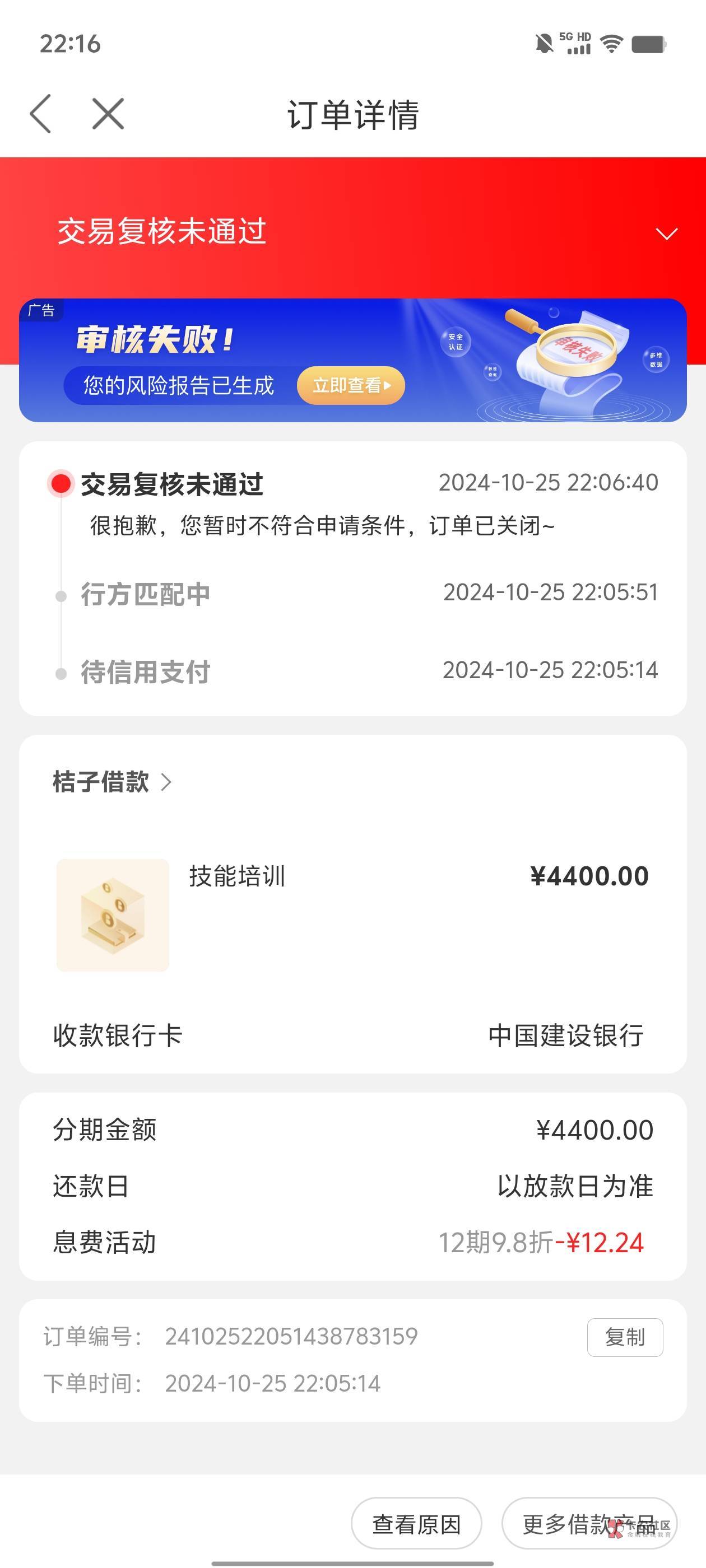Close the order details page
The image size is (706, 1568).
pos(108,114)
